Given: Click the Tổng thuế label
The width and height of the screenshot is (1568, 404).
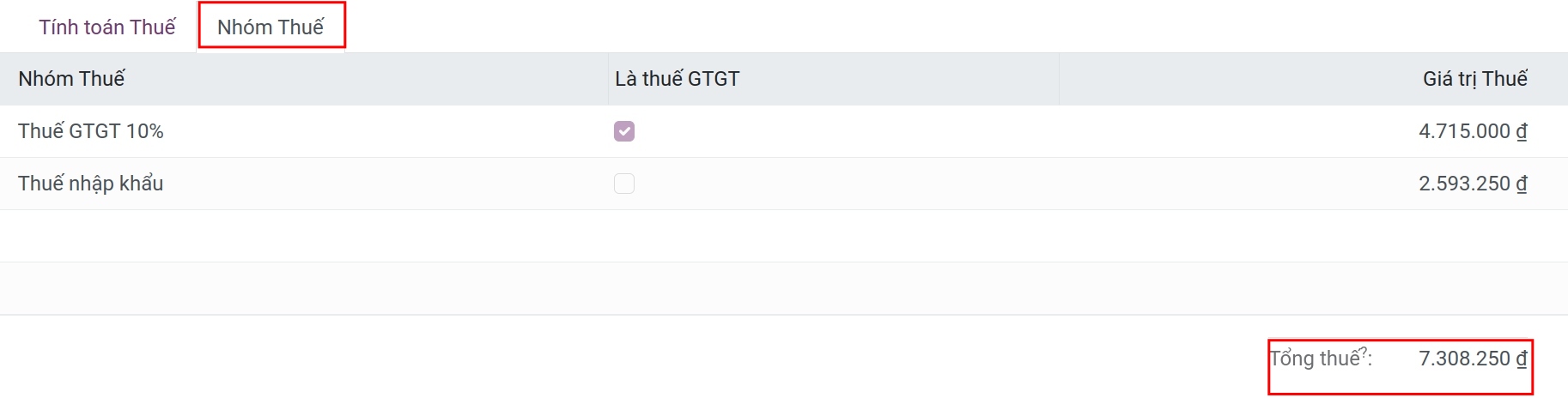Looking at the screenshot, I should click(x=1316, y=359).
